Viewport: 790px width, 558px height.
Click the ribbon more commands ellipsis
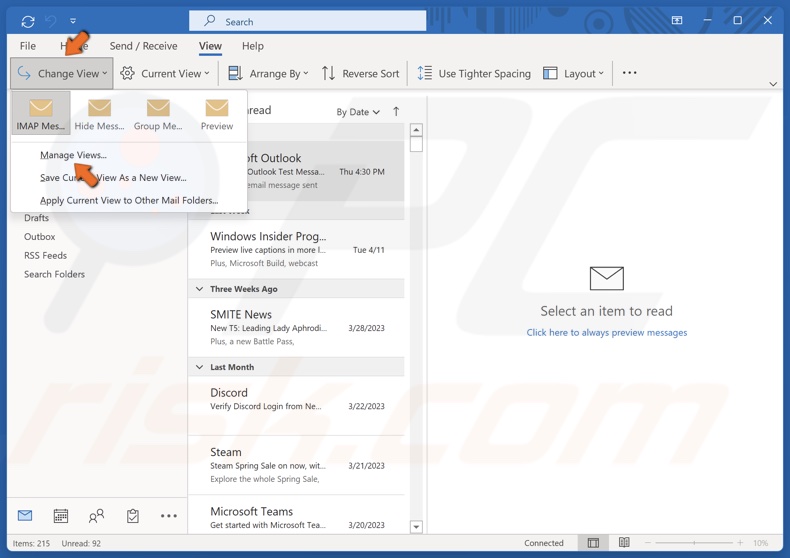[x=629, y=73]
